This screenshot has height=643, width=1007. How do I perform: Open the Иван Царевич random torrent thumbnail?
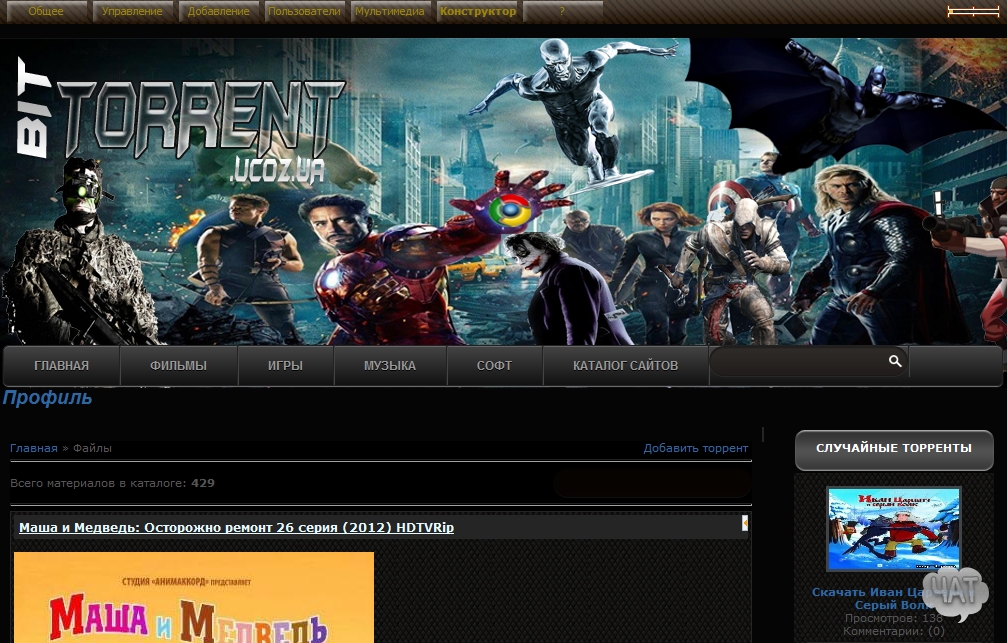coord(893,529)
